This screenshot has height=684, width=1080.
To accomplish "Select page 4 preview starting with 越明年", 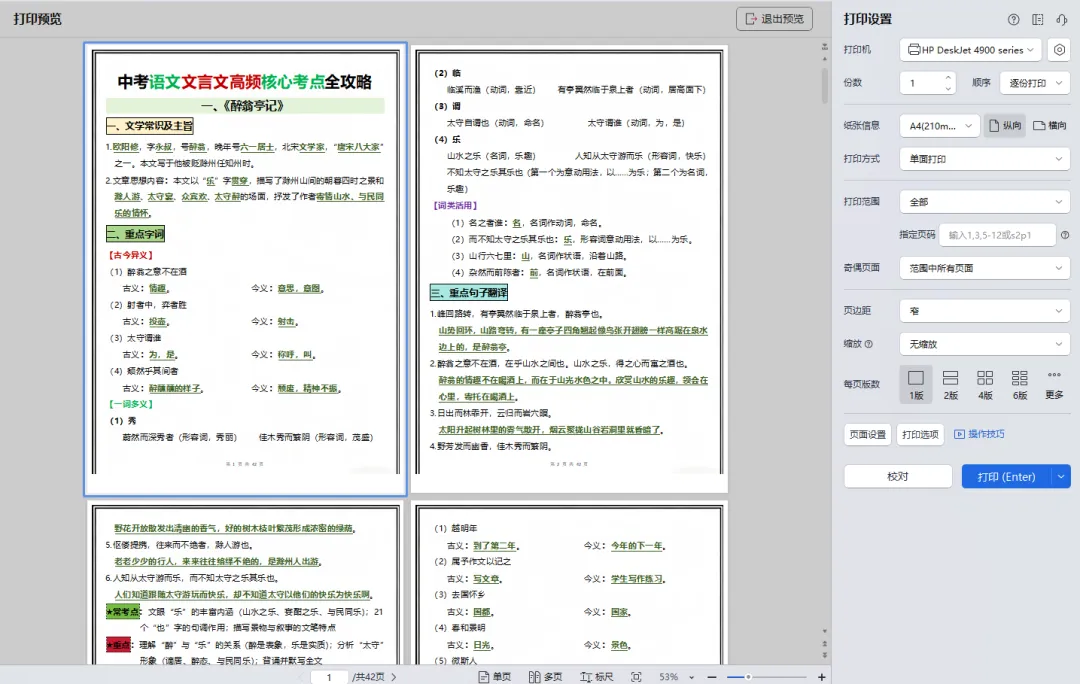I will coord(569,583).
